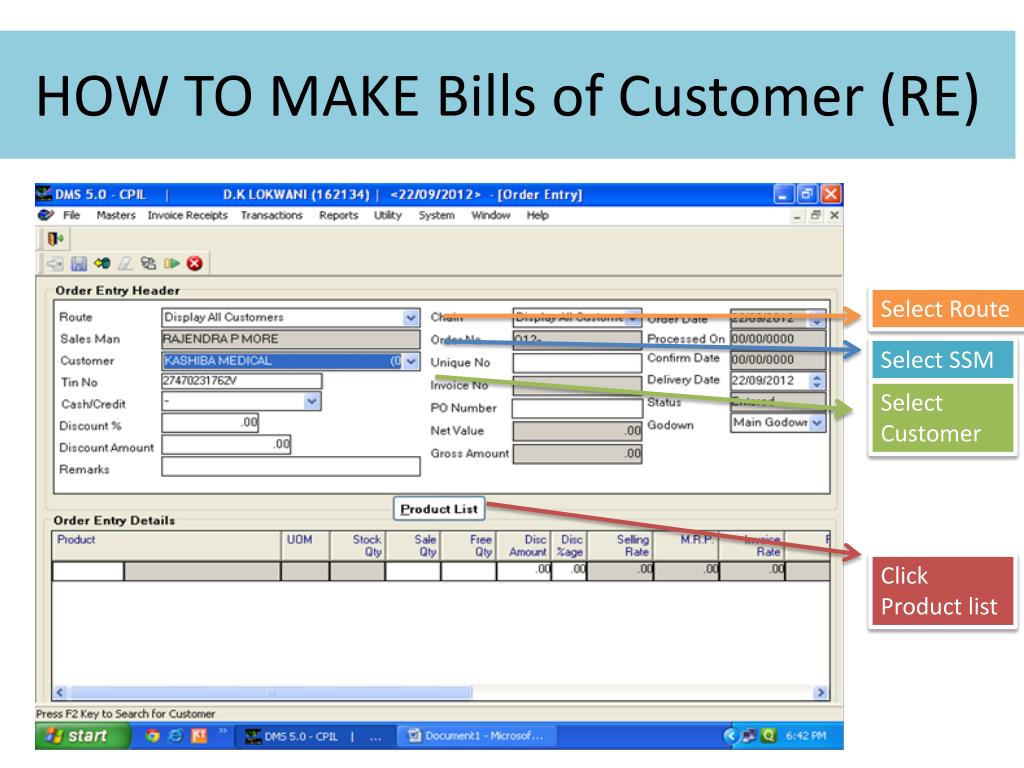
Task: Click the exit door icon in top toolbar
Action: (56, 239)
